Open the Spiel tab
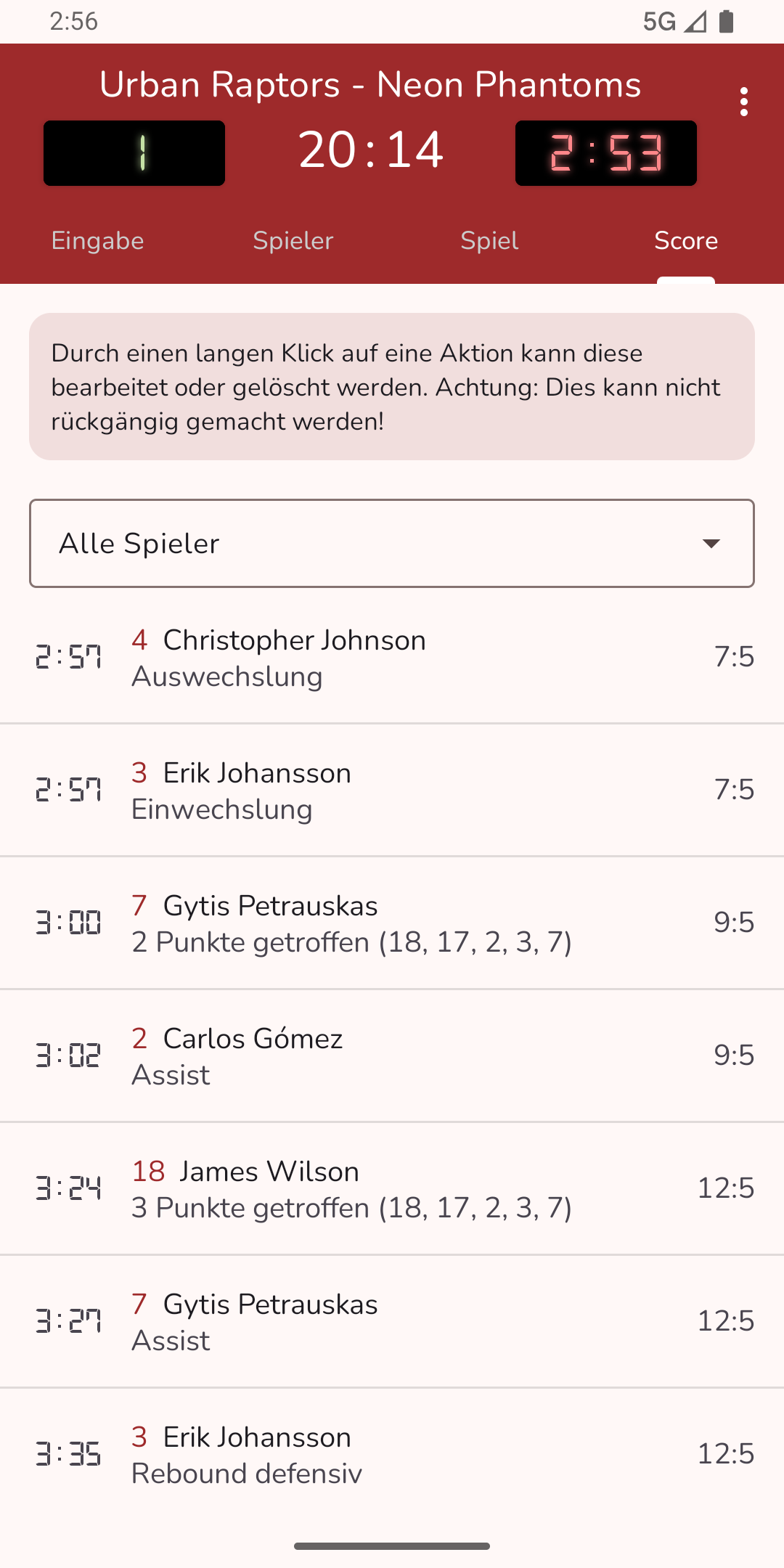Viewport: 784px width, 1568px height. tap(489, 241)
